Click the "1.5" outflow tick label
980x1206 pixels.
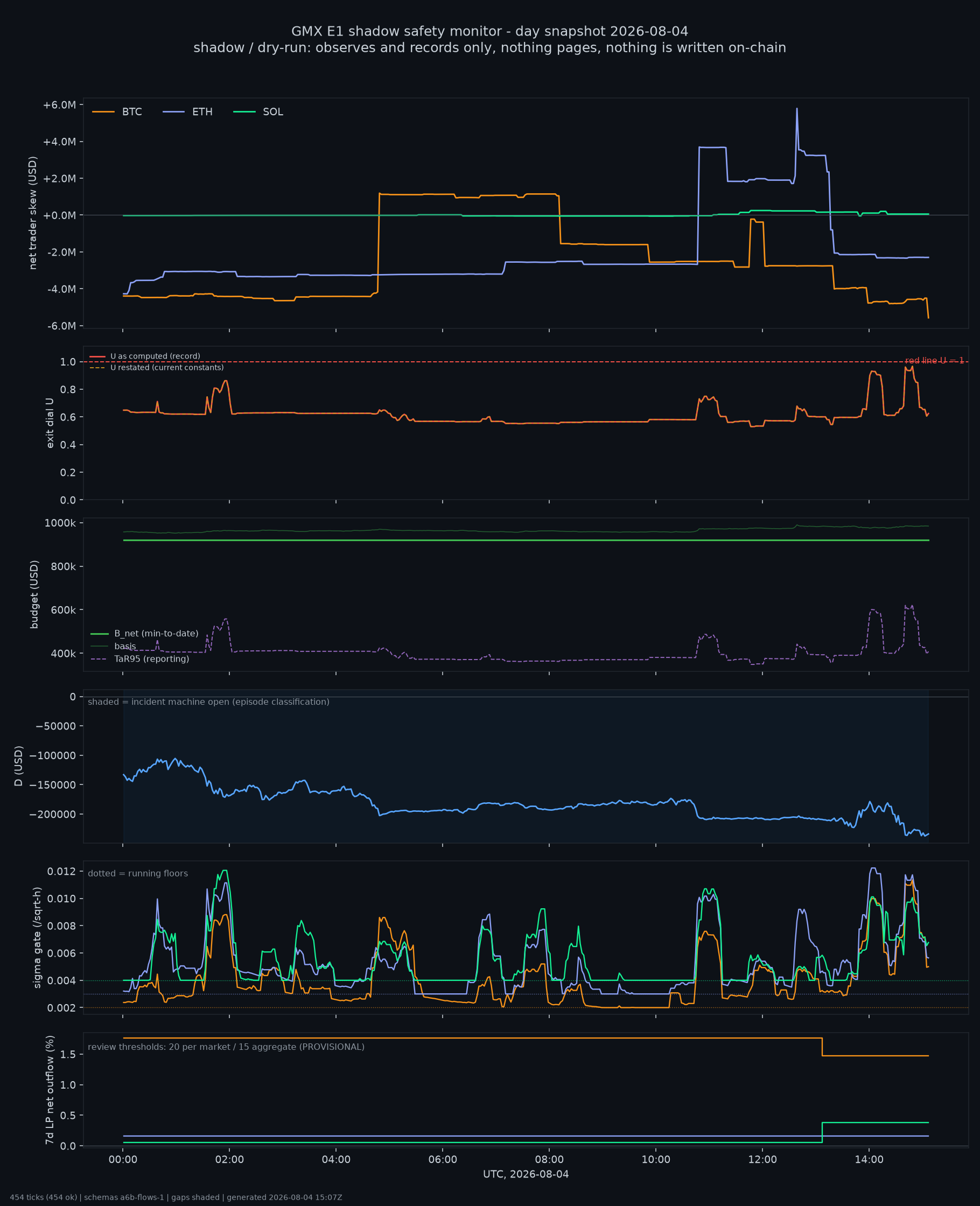[x=68, y=1055]
